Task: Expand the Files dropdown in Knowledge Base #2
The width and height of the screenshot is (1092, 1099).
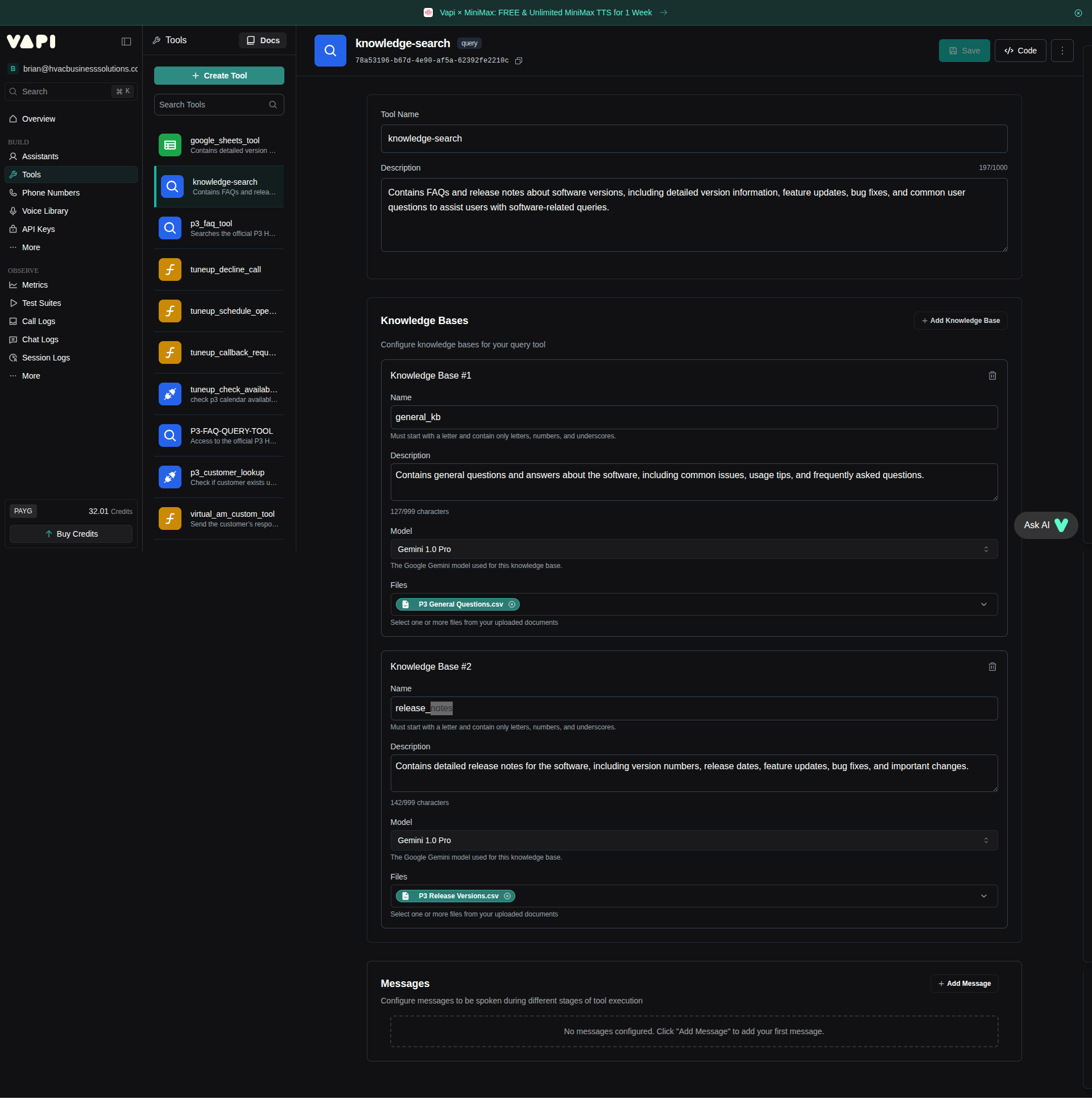Action: [984, 896]
